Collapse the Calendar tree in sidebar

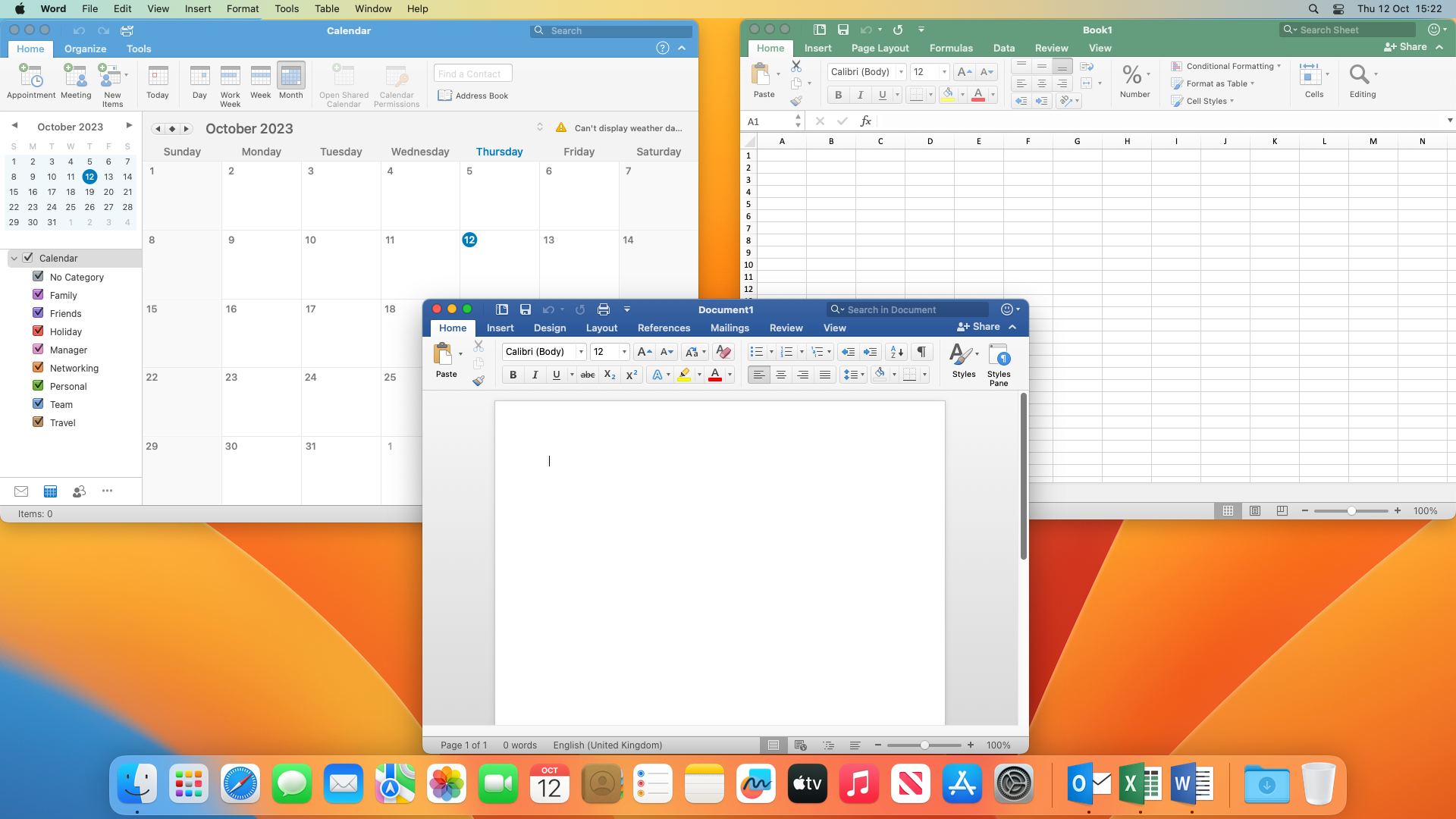point(14,259)
